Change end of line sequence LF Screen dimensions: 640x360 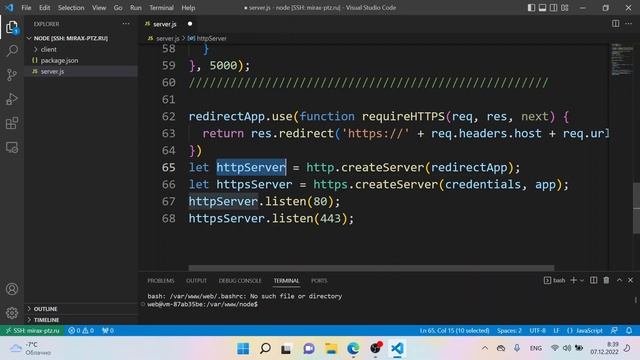click(x=556, y=331)
